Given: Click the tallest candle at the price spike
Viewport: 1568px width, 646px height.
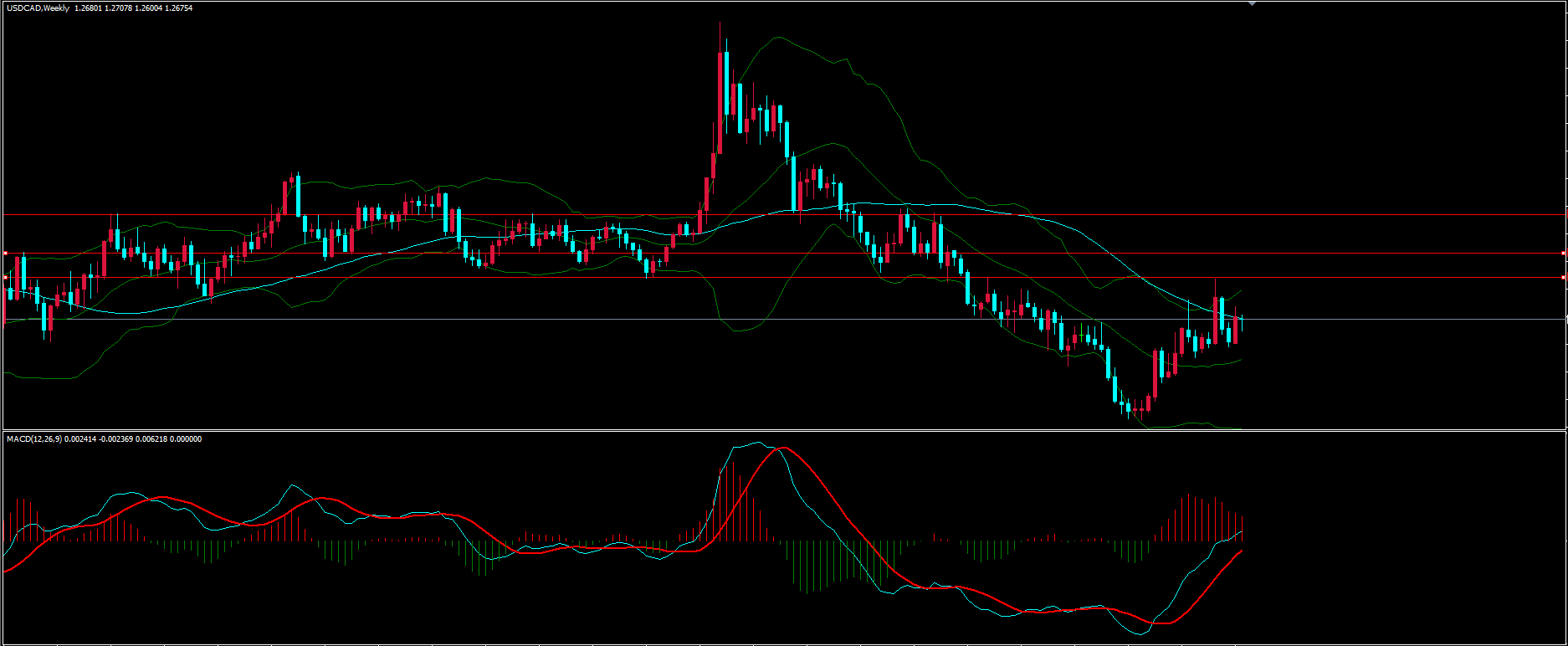Looking at the screenshot, I should (721, 84).
